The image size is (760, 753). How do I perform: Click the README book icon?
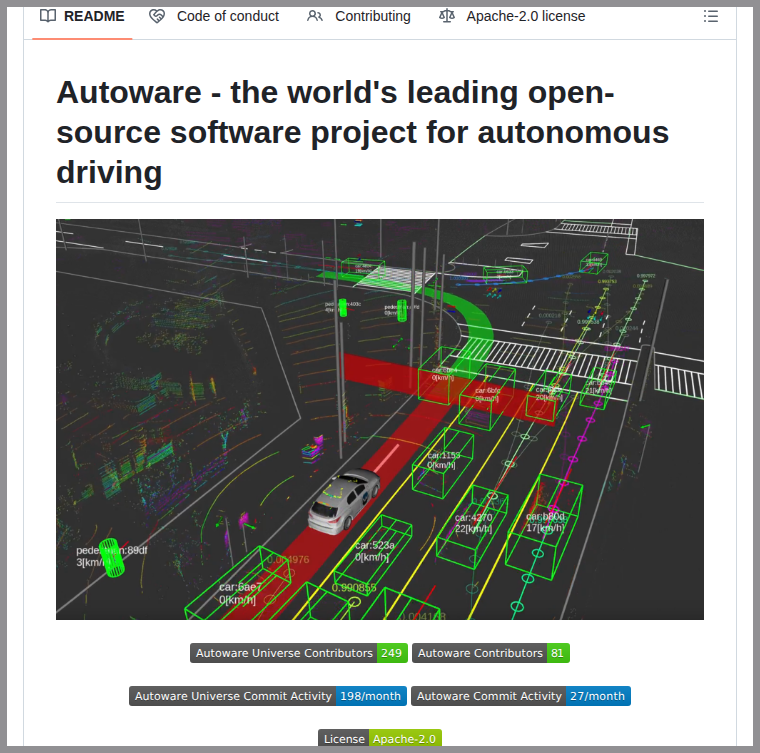coord(48,16)
